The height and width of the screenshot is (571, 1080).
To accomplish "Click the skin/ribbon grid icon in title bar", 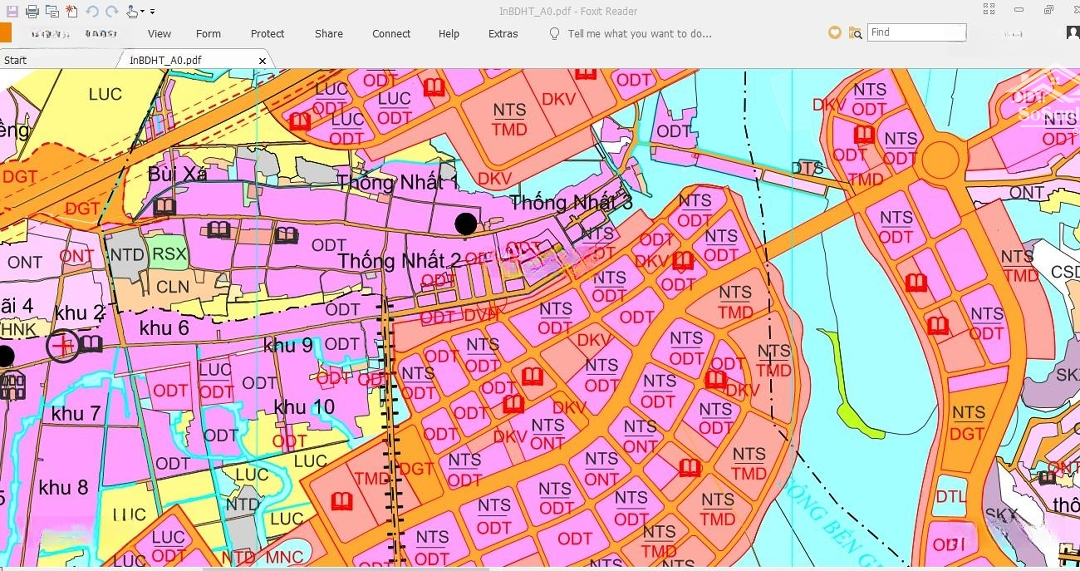I will coord(989,10).
